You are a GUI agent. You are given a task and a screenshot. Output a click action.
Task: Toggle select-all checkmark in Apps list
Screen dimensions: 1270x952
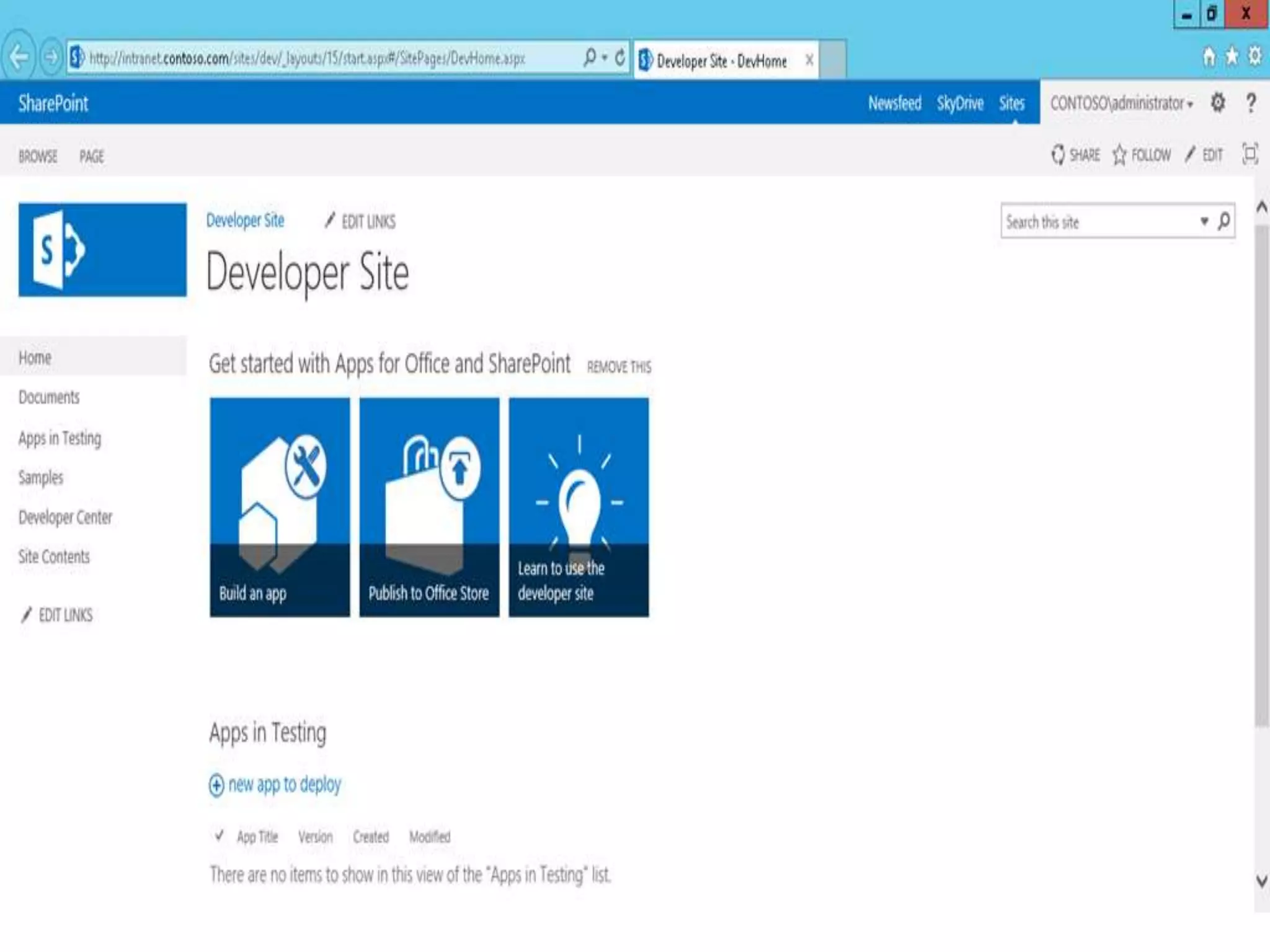(x=219, y=836)
